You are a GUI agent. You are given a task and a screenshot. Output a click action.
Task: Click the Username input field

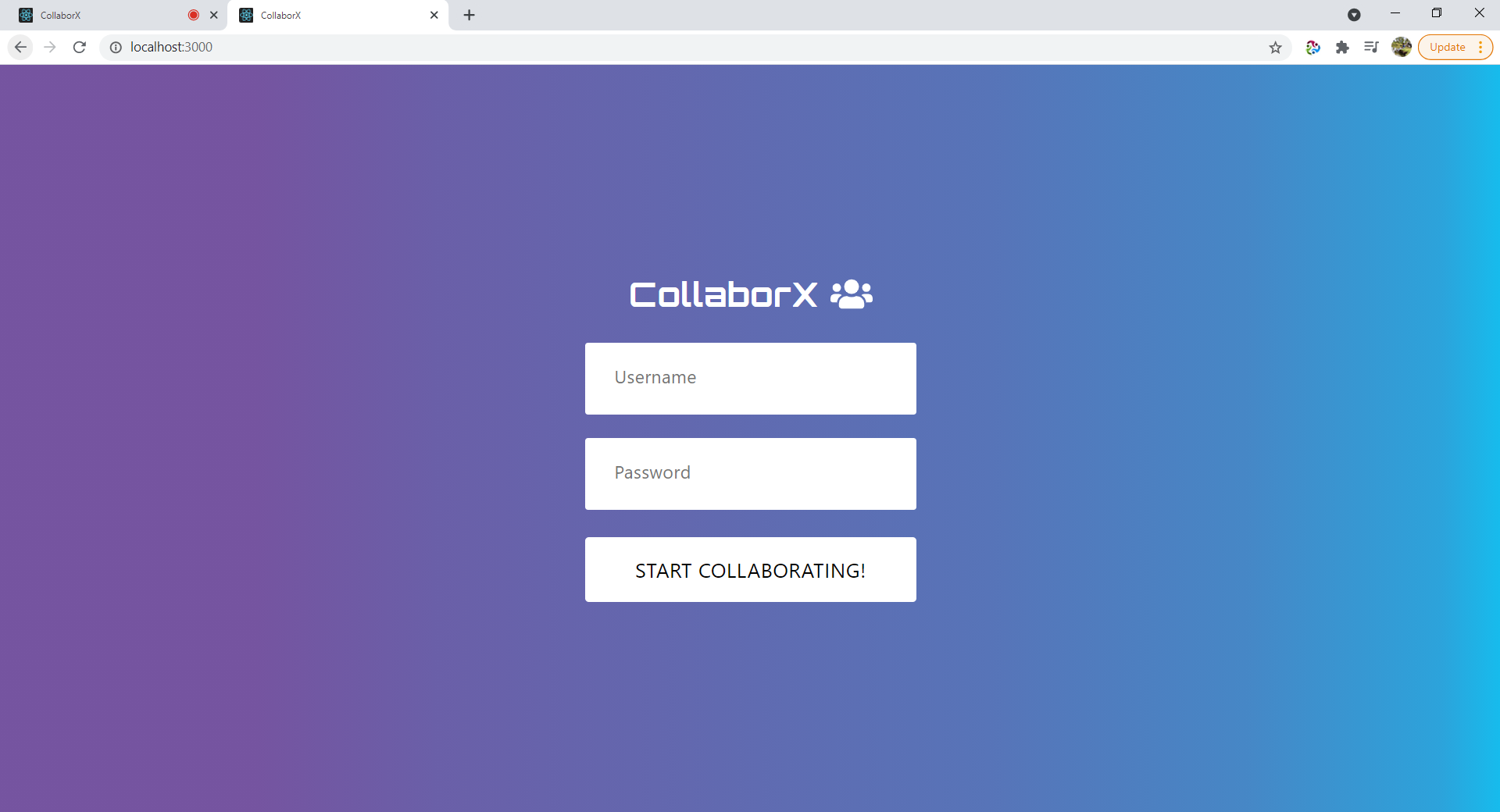(750, 379)
